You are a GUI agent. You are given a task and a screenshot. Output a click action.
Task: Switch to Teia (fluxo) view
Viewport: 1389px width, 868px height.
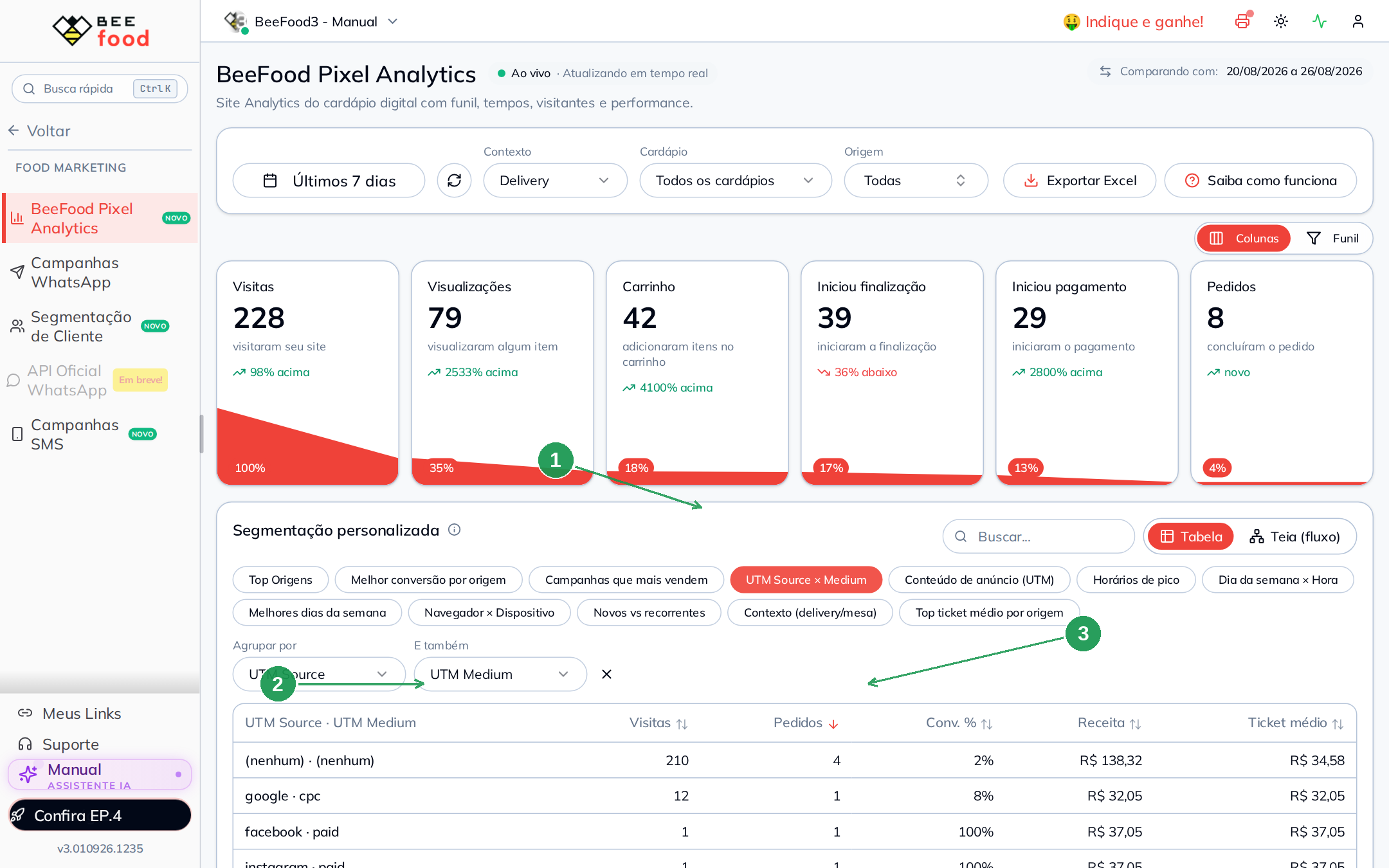click(1294, 536)
